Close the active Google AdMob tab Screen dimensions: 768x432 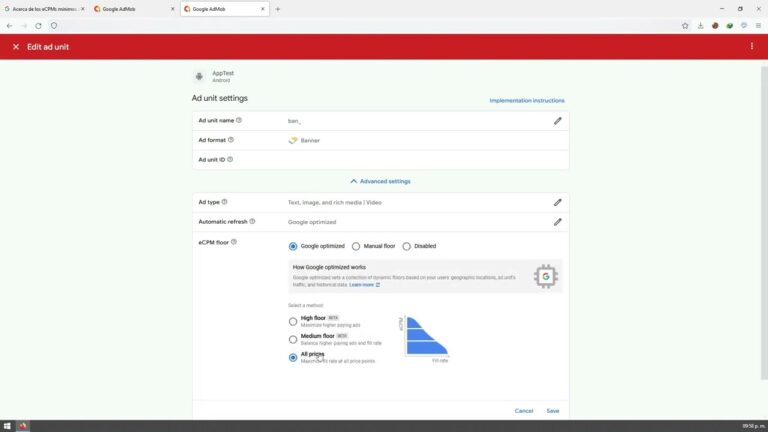click(263, 9)
